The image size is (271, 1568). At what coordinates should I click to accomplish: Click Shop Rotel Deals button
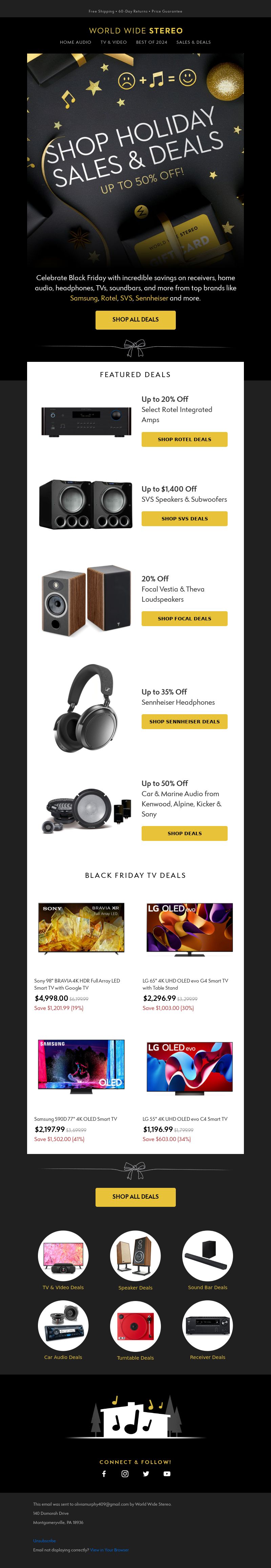185,439
